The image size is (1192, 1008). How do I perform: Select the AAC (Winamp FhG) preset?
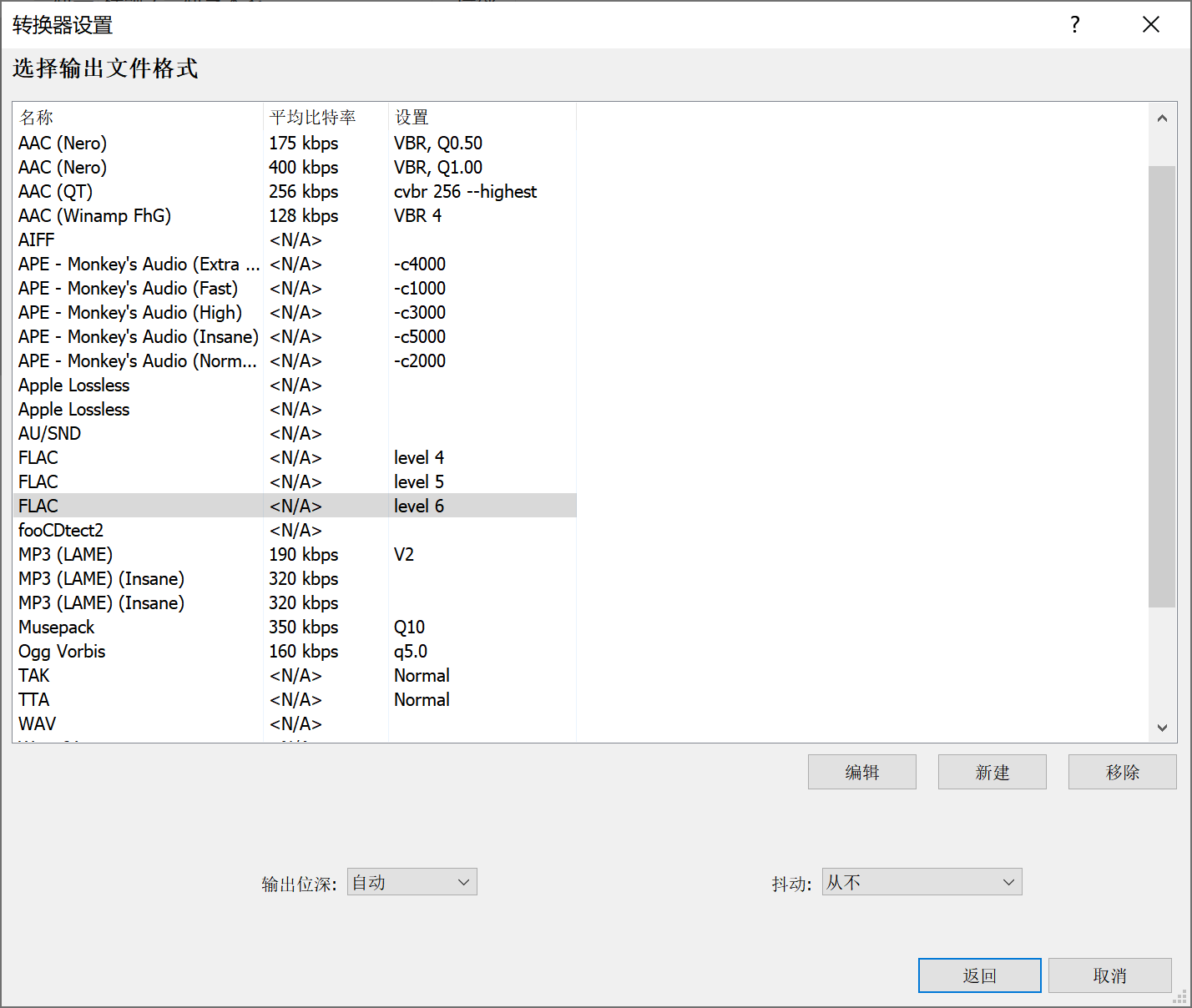pos(295,215)
